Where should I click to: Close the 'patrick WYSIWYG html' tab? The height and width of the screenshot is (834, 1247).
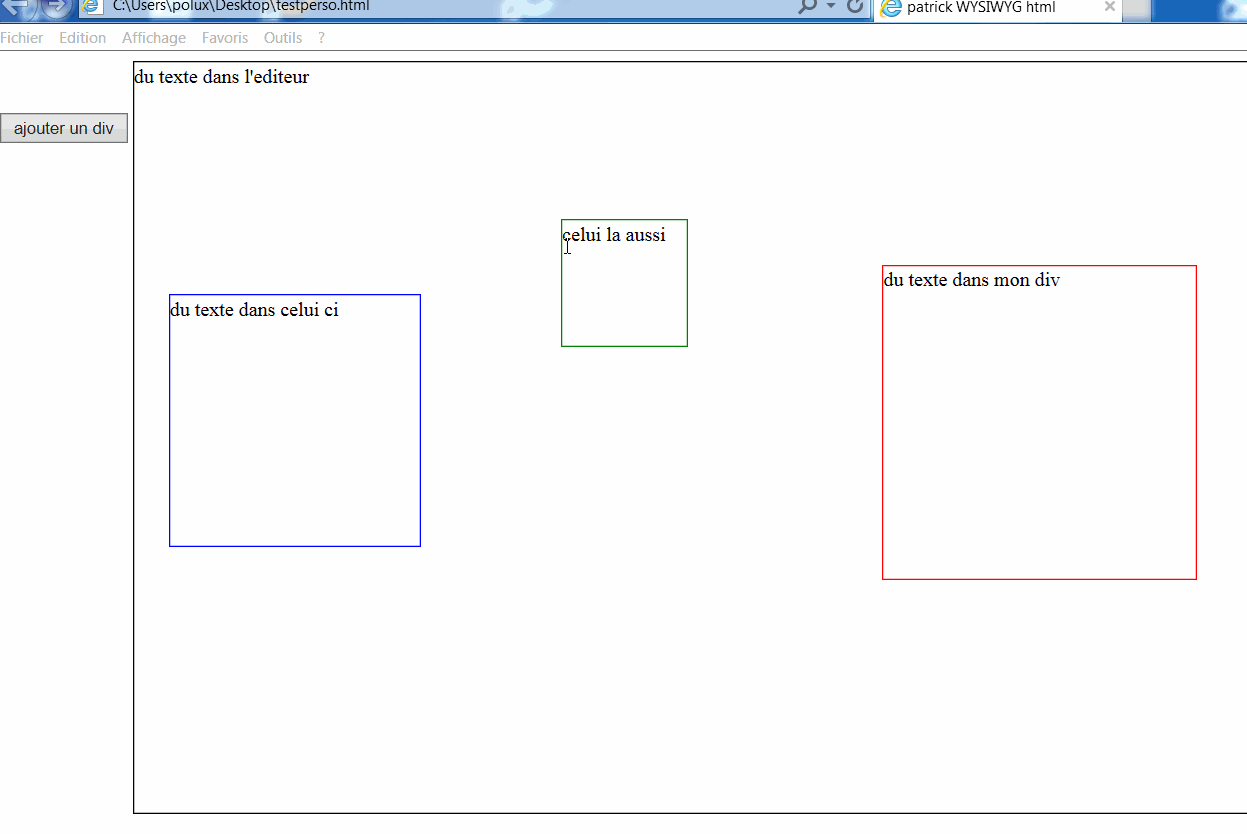click(1109, 7)
